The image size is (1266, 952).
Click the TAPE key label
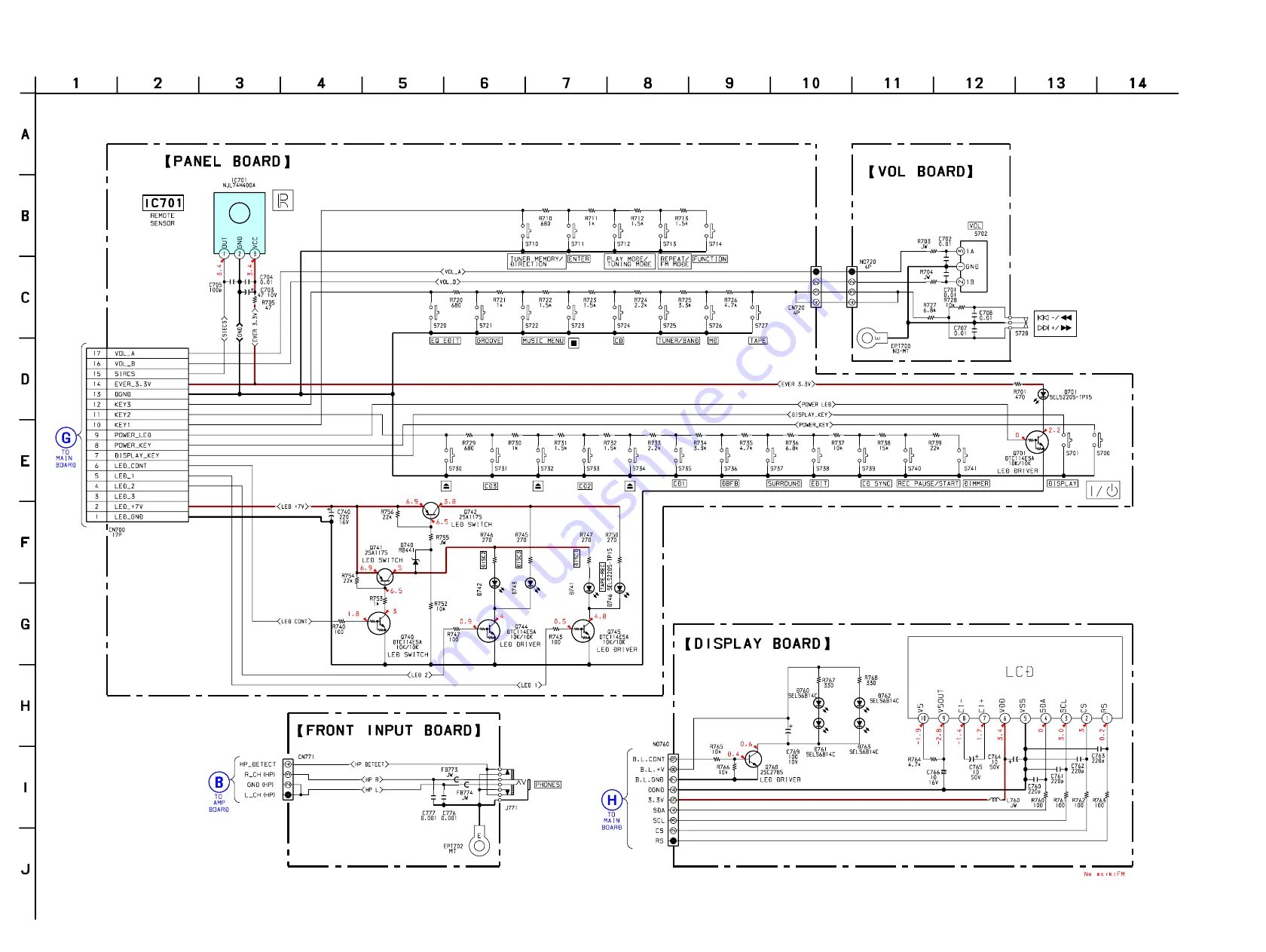pyautogui.click(x=757, y=341)
